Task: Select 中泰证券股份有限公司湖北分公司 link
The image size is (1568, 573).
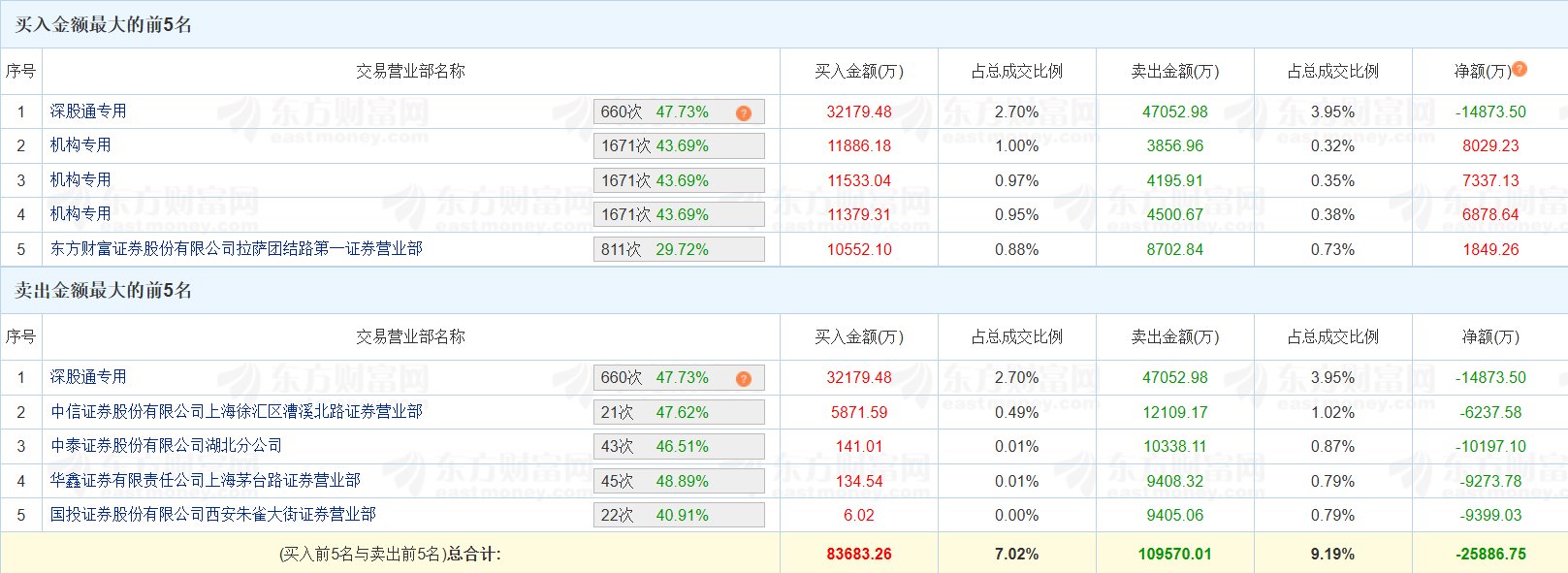Action: [166, 446]
